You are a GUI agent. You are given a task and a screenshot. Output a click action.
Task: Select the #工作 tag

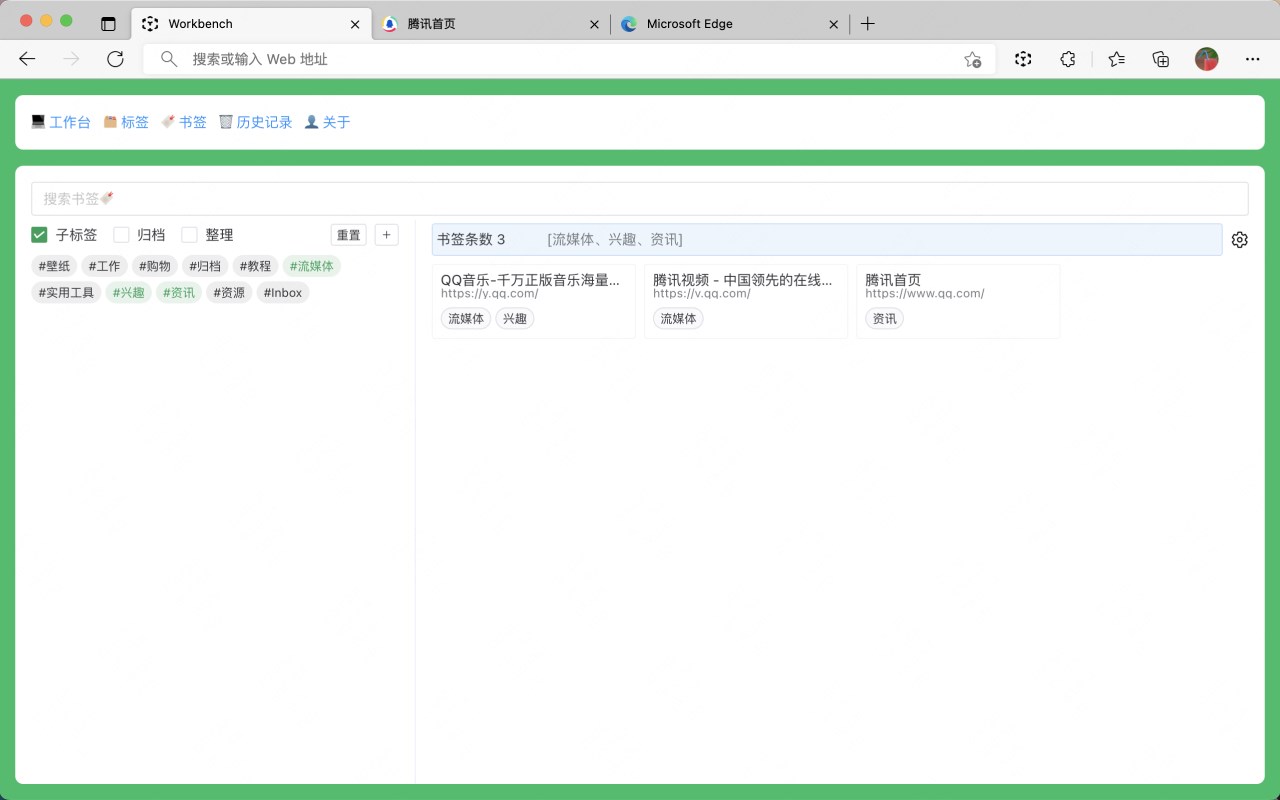pos(104,266)
